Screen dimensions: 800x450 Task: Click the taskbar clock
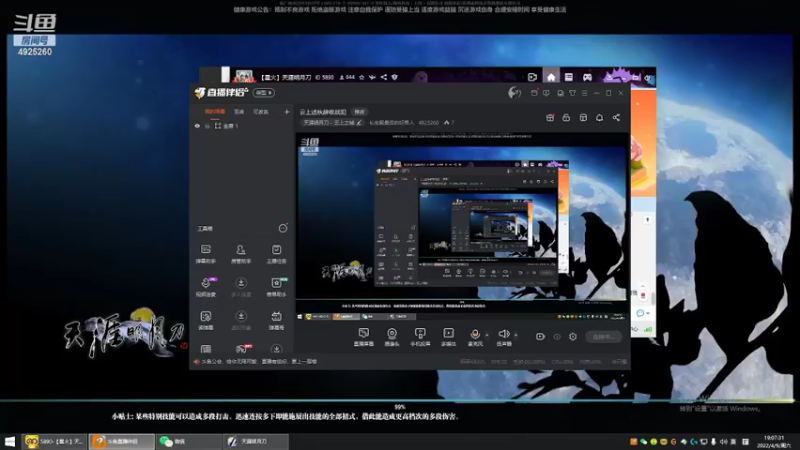tap(773, 441)
